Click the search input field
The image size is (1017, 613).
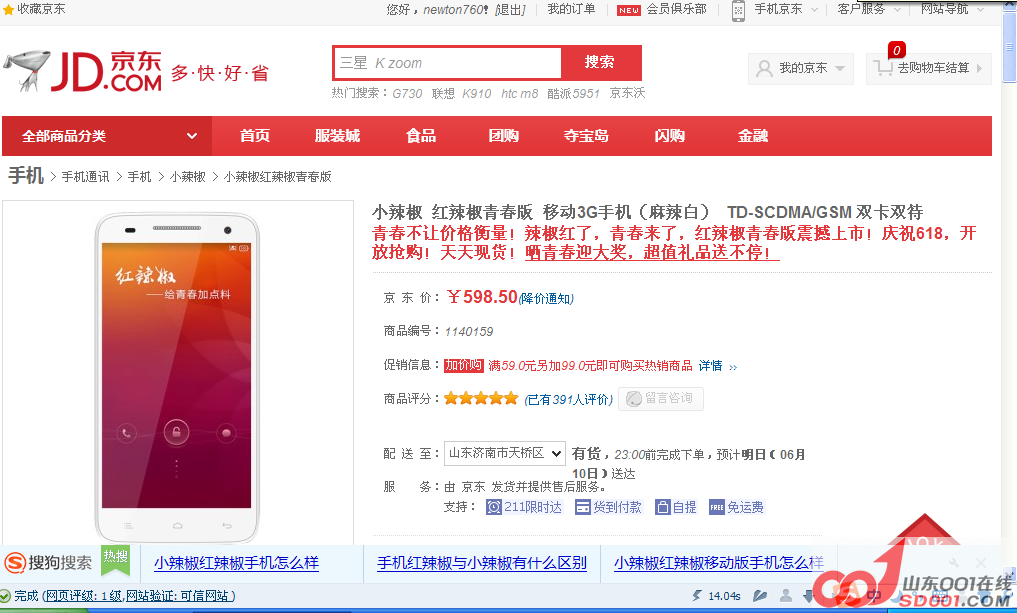point(446,63)
